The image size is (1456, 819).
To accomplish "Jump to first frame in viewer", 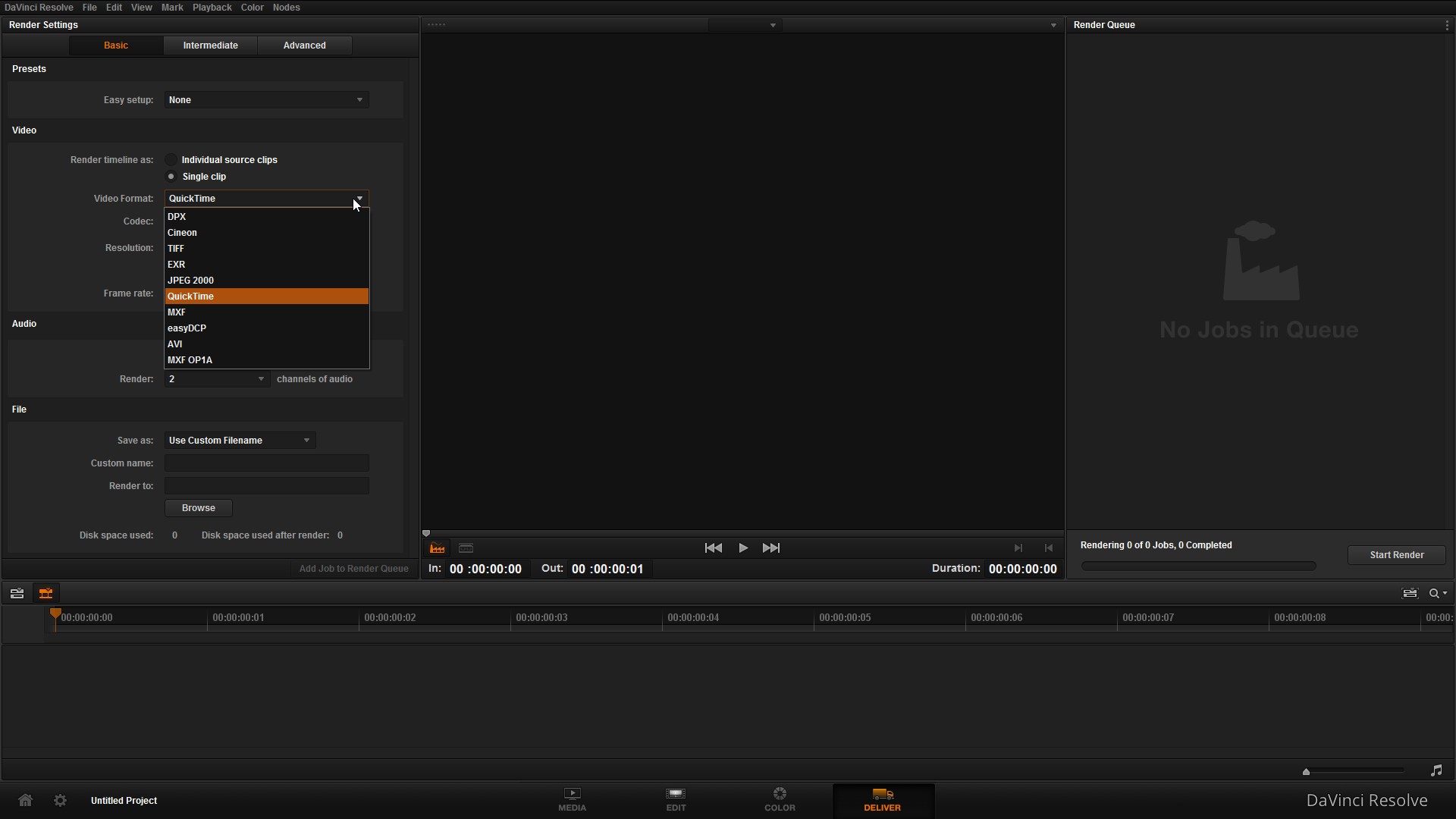I will click(713, 548).
